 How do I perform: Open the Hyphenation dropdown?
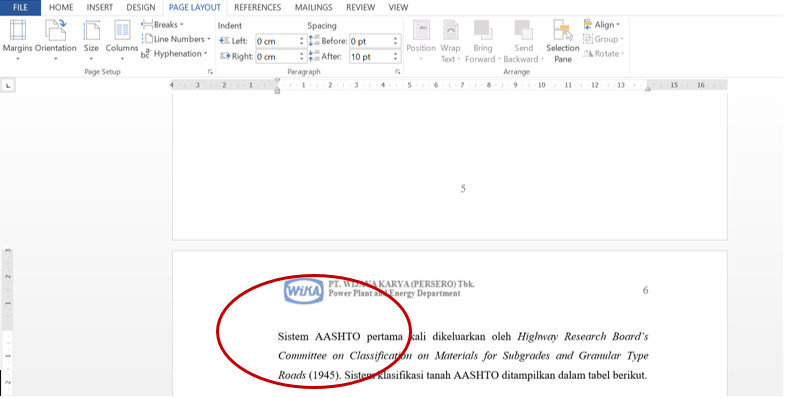click(175, 54)
